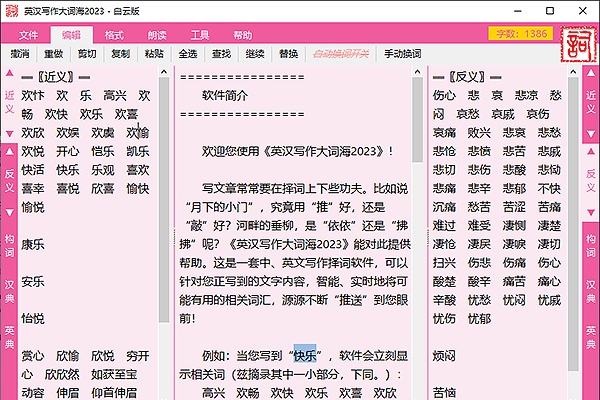Click the synonym 欢忭
Screen dimensions: 600x400
click(33, 96)
